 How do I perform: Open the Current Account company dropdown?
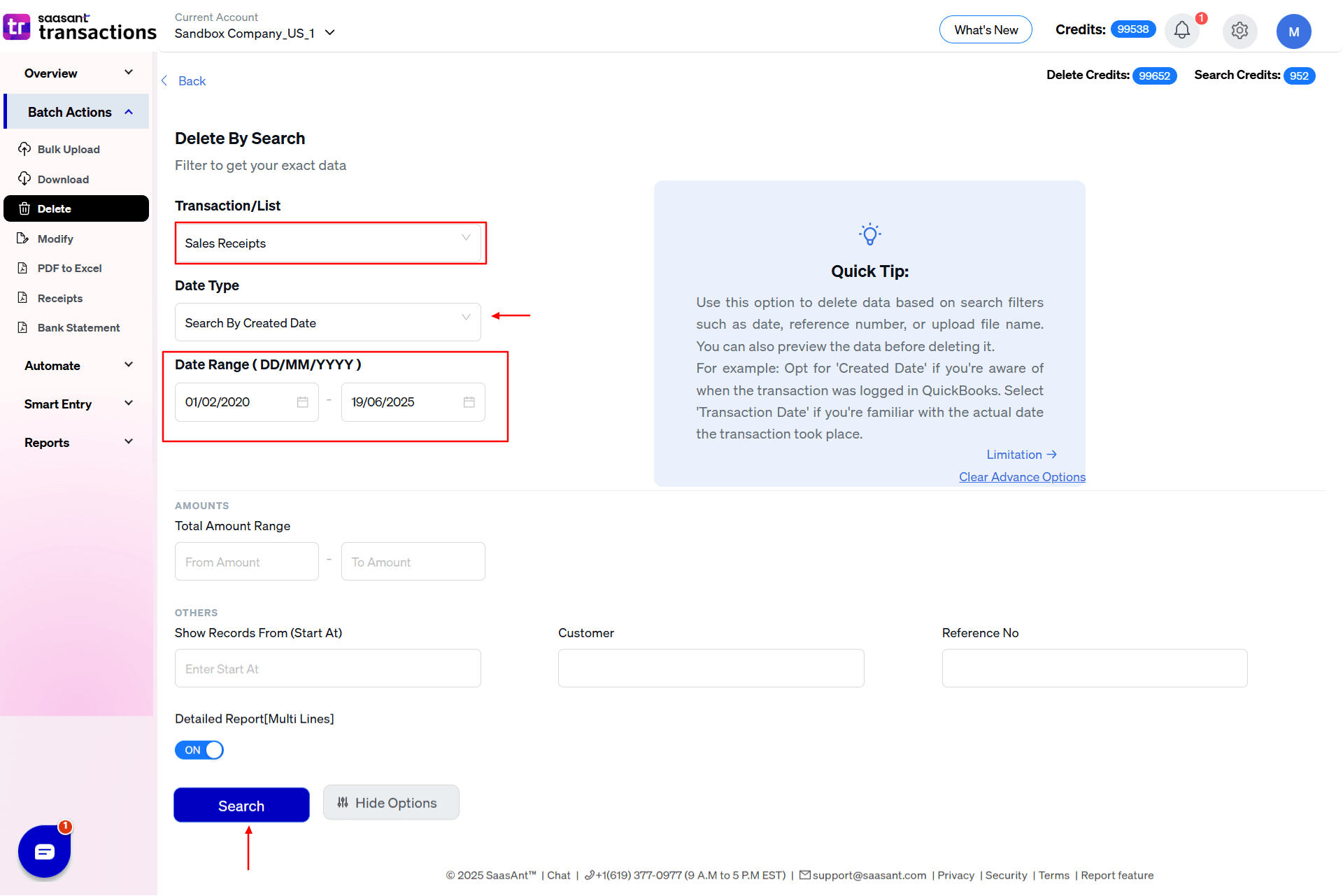point(255,34)
